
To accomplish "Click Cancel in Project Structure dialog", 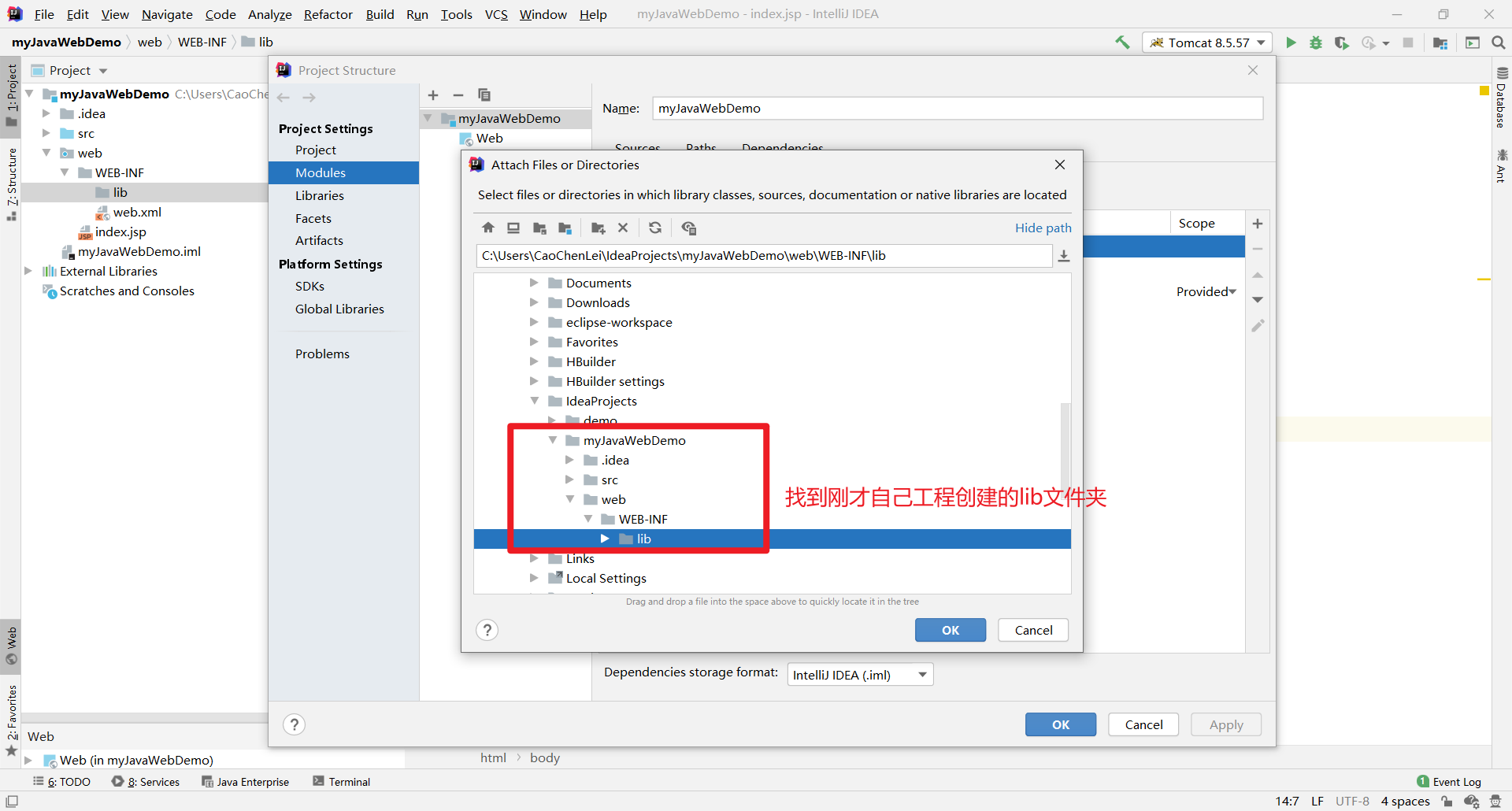I will [1143, 724].
